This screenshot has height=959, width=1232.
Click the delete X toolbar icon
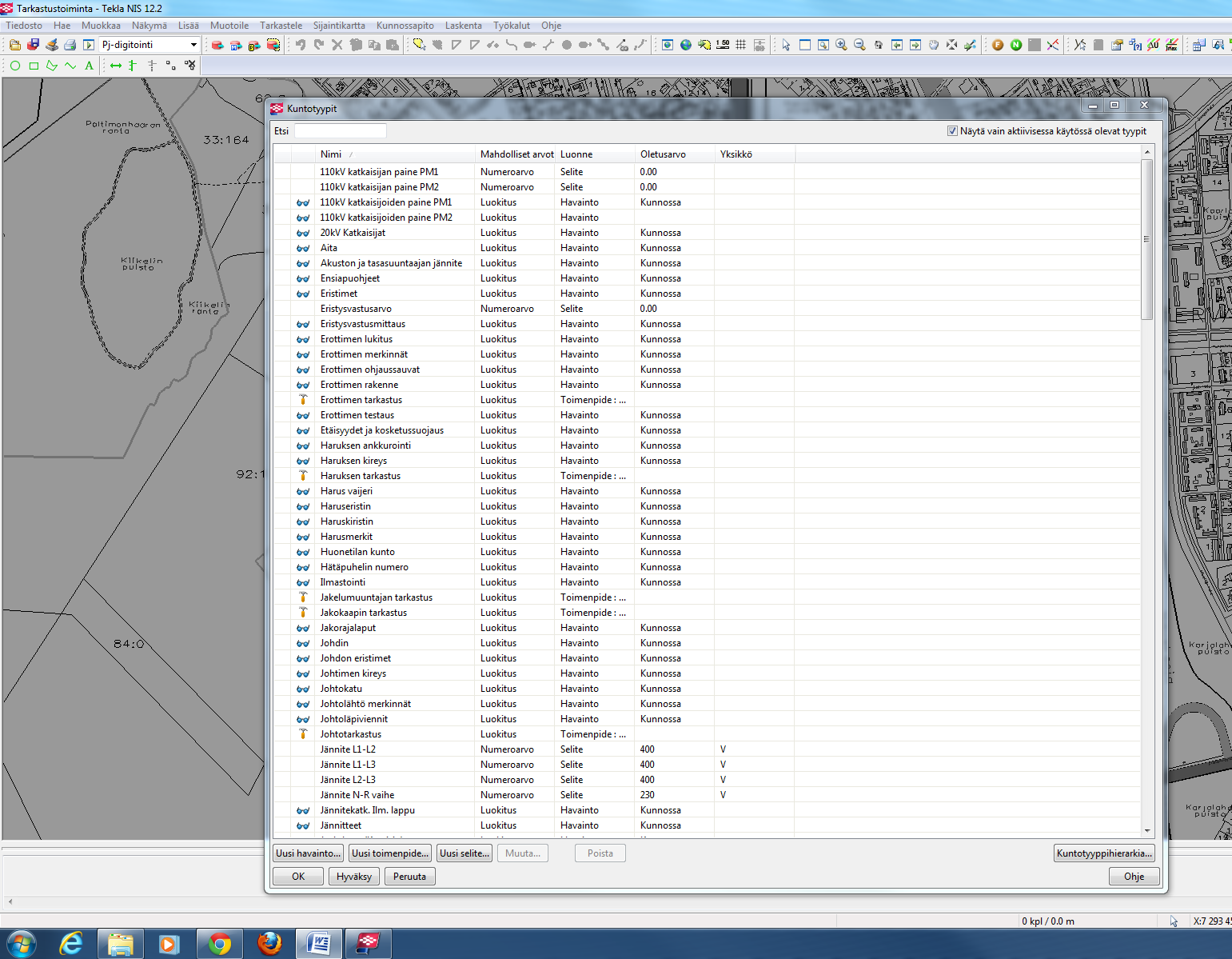(337, 45)
